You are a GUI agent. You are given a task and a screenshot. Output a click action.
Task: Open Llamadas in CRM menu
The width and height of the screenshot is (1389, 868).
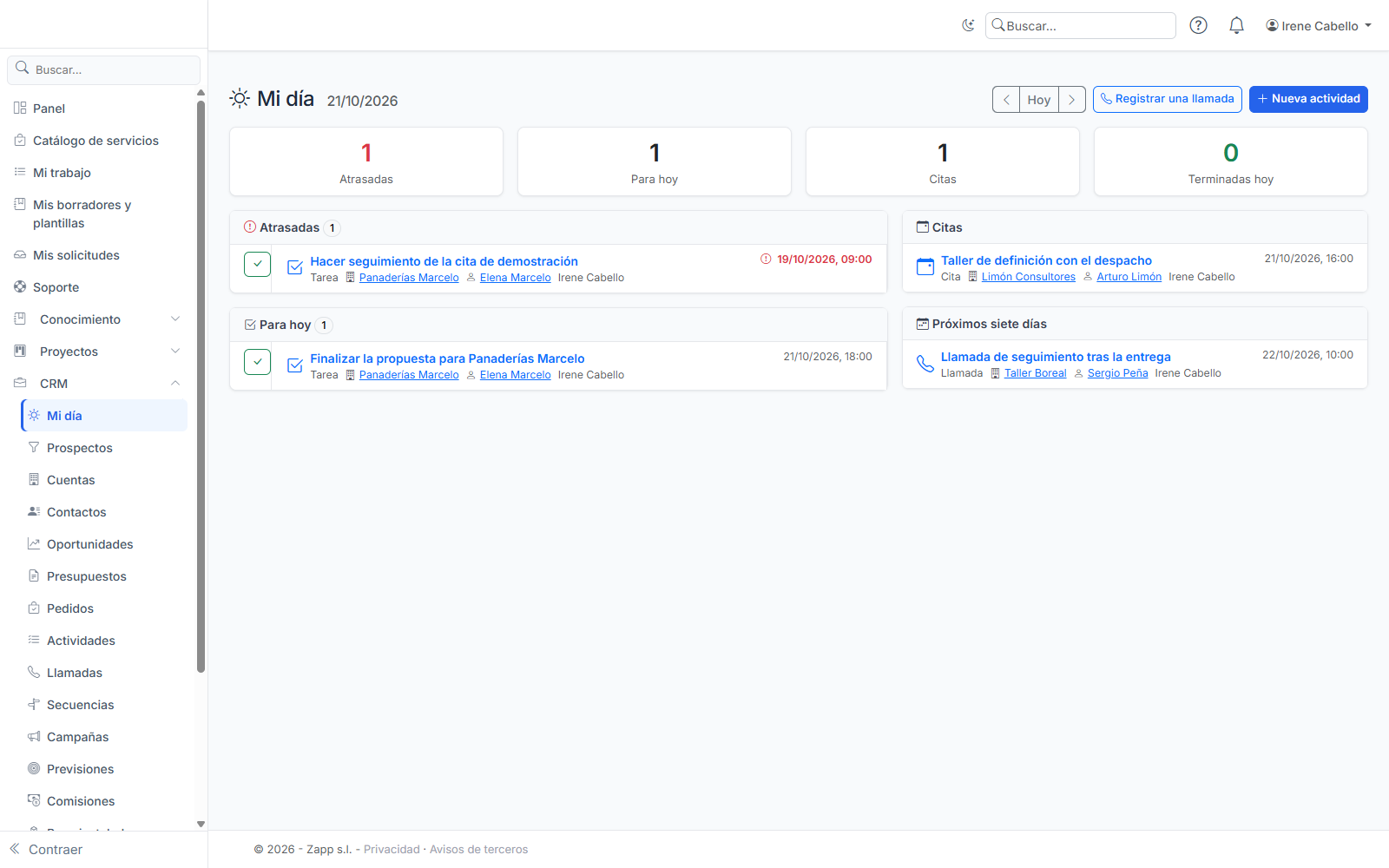coord(104,673)
